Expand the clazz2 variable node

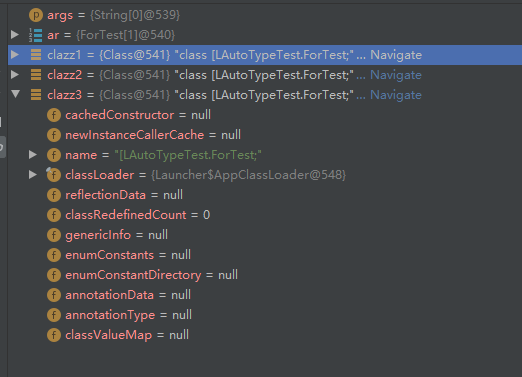(15, 74)
